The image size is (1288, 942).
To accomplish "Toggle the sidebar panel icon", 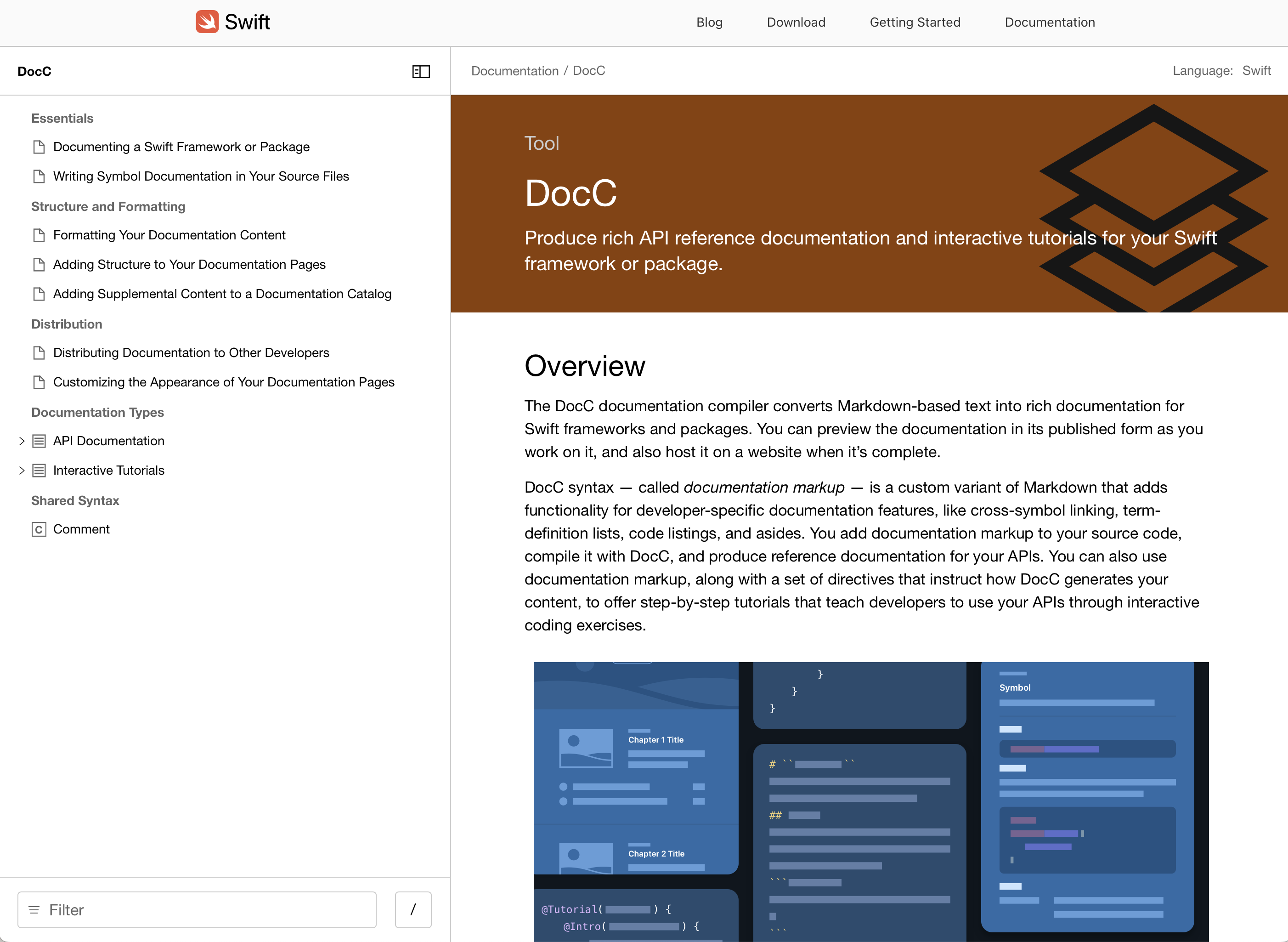I will click(x=421, y=71).
